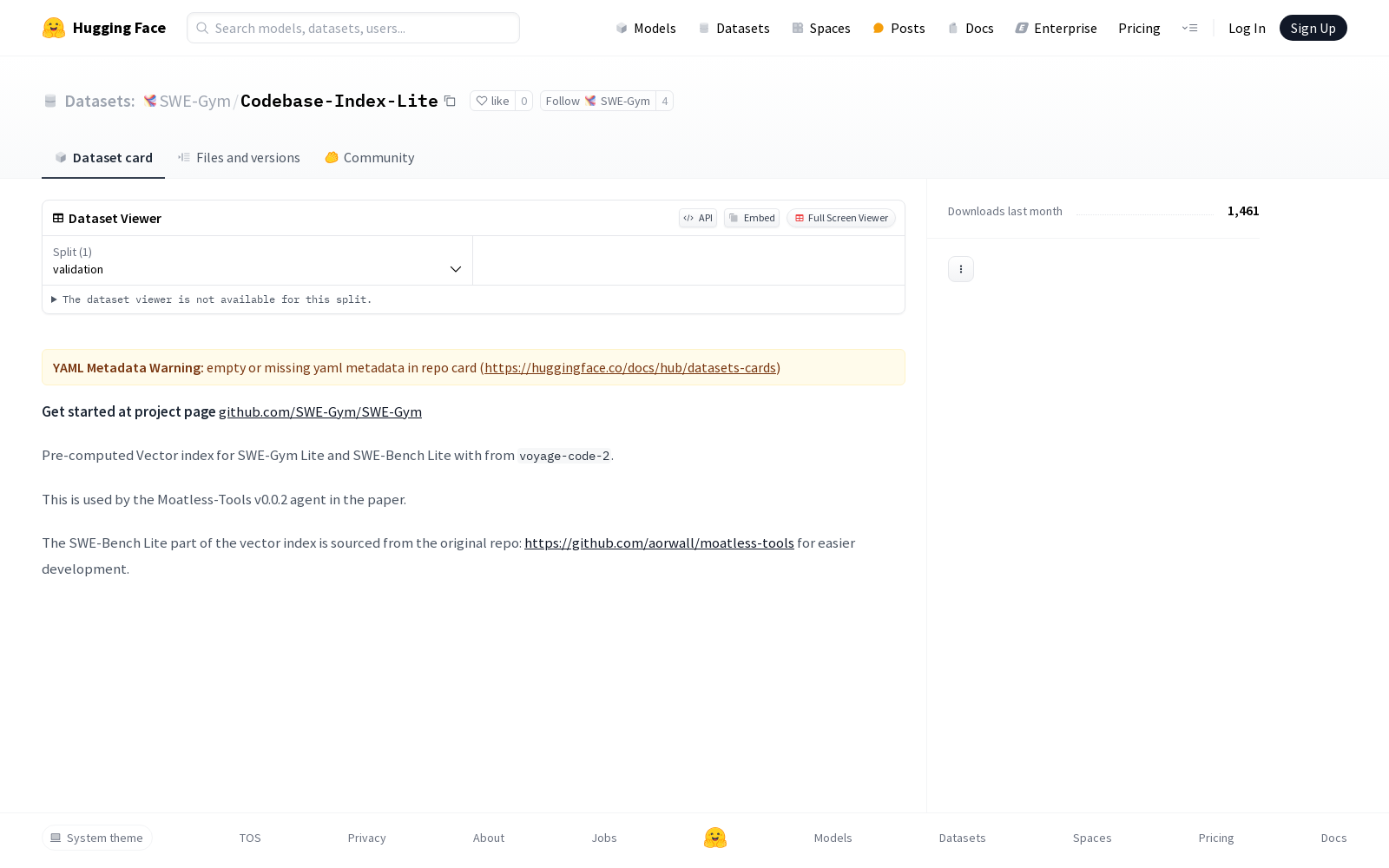
Task: Open the more options menu icon in navbar
Action: (x=1189, y=28)
